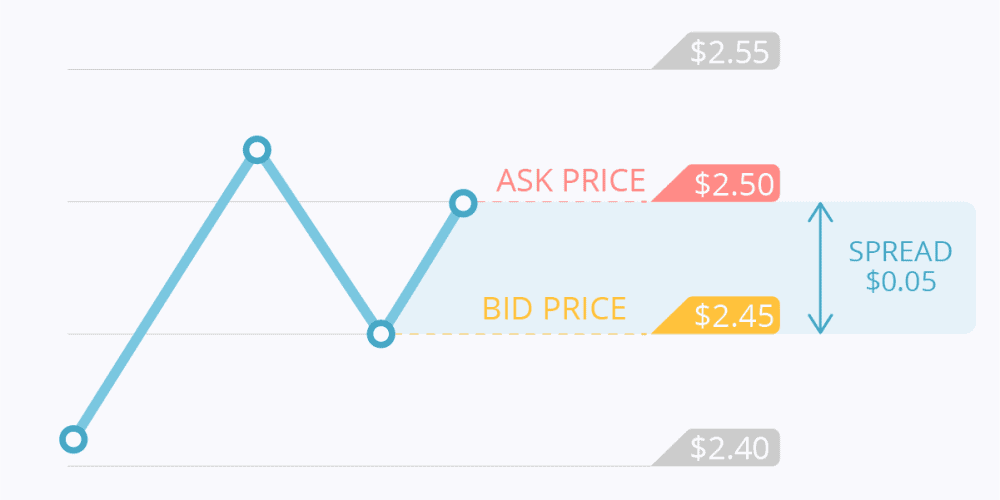This screenshot has width=1000, height=500.
Task: Select the BID PRICE label
Action: [554, 309]
